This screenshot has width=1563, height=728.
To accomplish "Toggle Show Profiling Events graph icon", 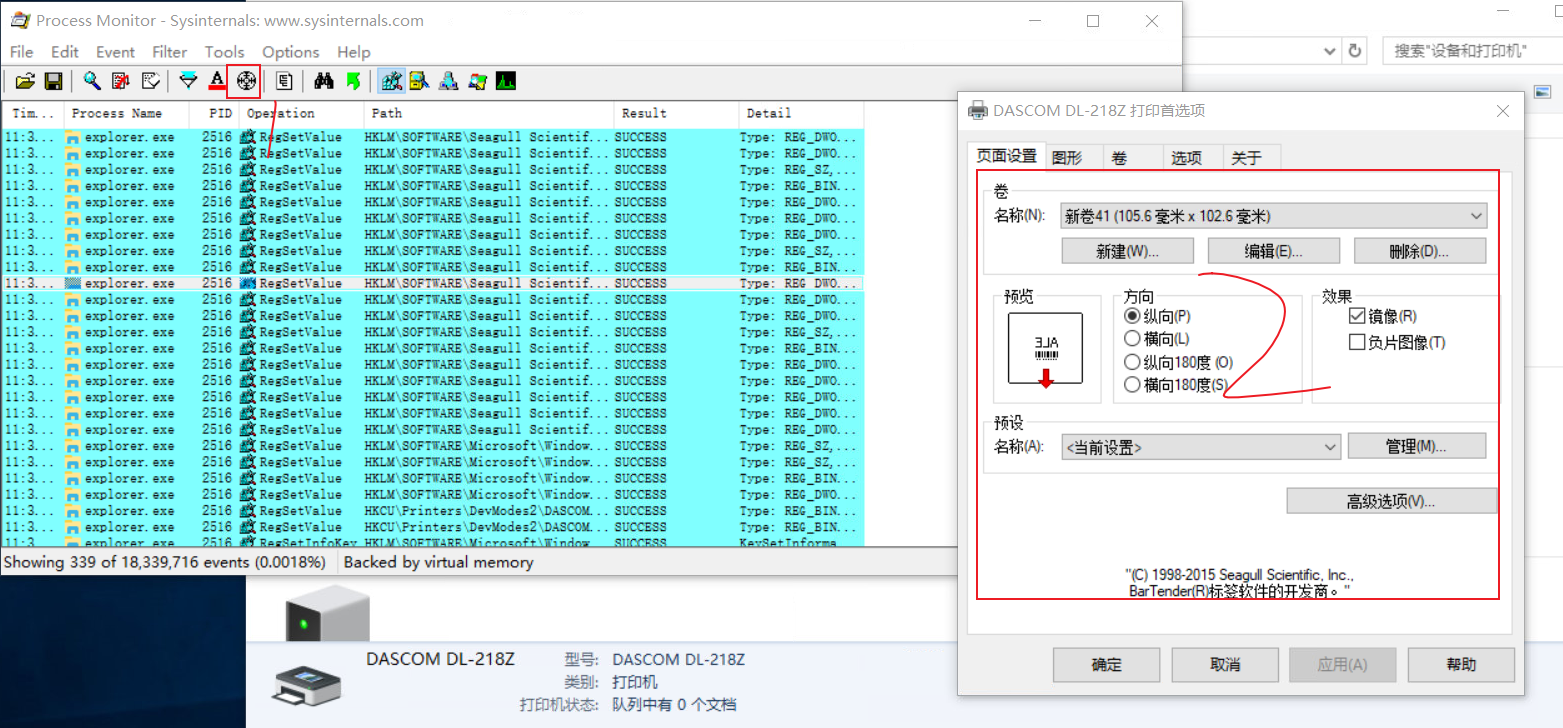I will coord(506,81).
